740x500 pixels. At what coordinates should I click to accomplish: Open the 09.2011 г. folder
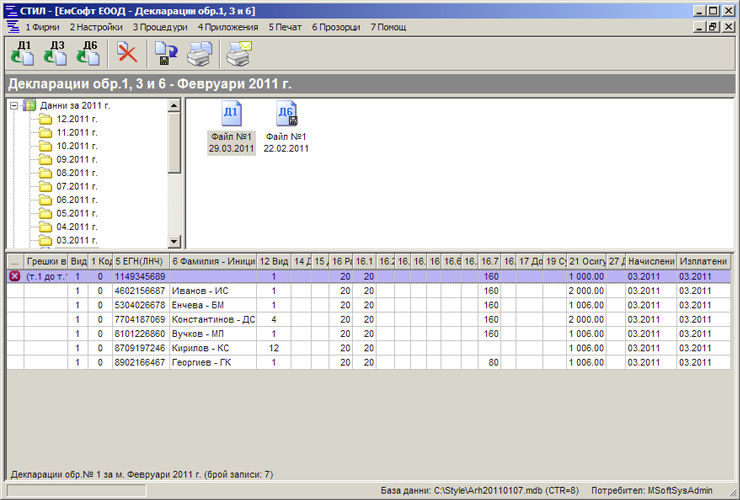coord(76,160)
